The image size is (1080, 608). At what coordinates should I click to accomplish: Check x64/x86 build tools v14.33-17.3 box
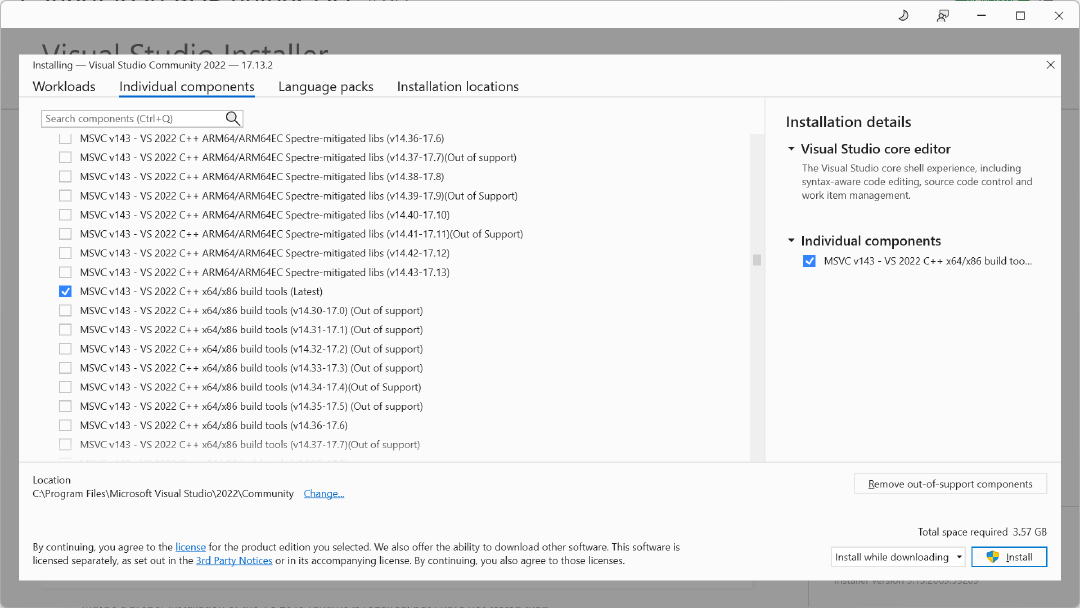65,368
